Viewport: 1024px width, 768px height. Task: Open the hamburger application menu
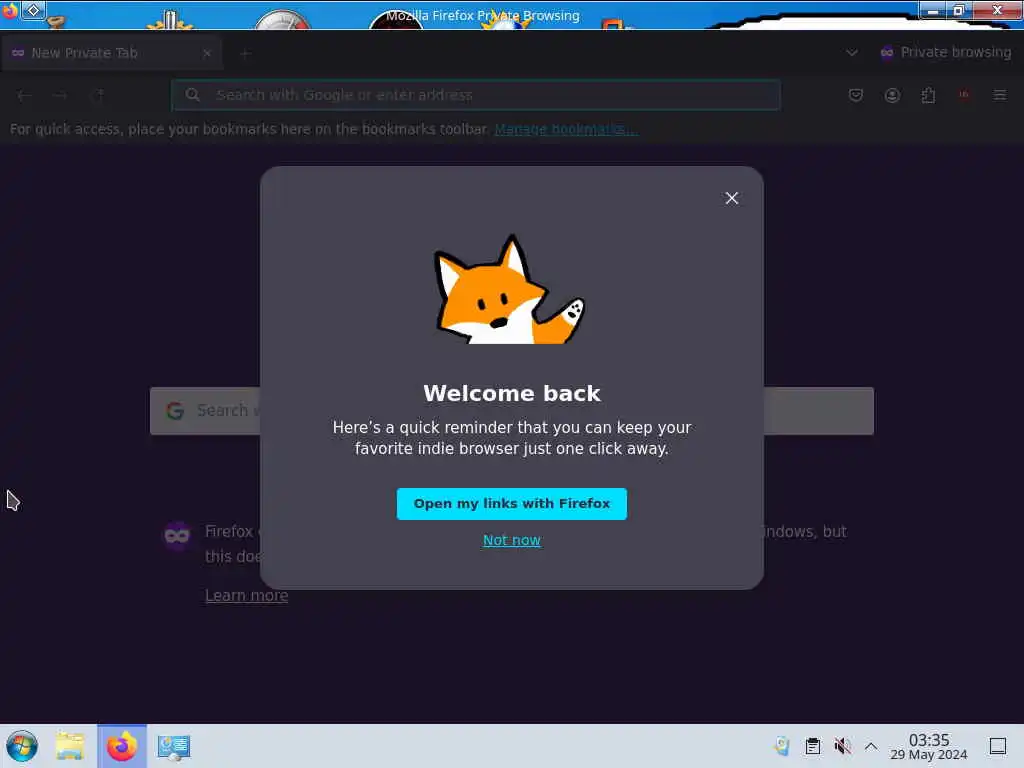click(999, 95)
